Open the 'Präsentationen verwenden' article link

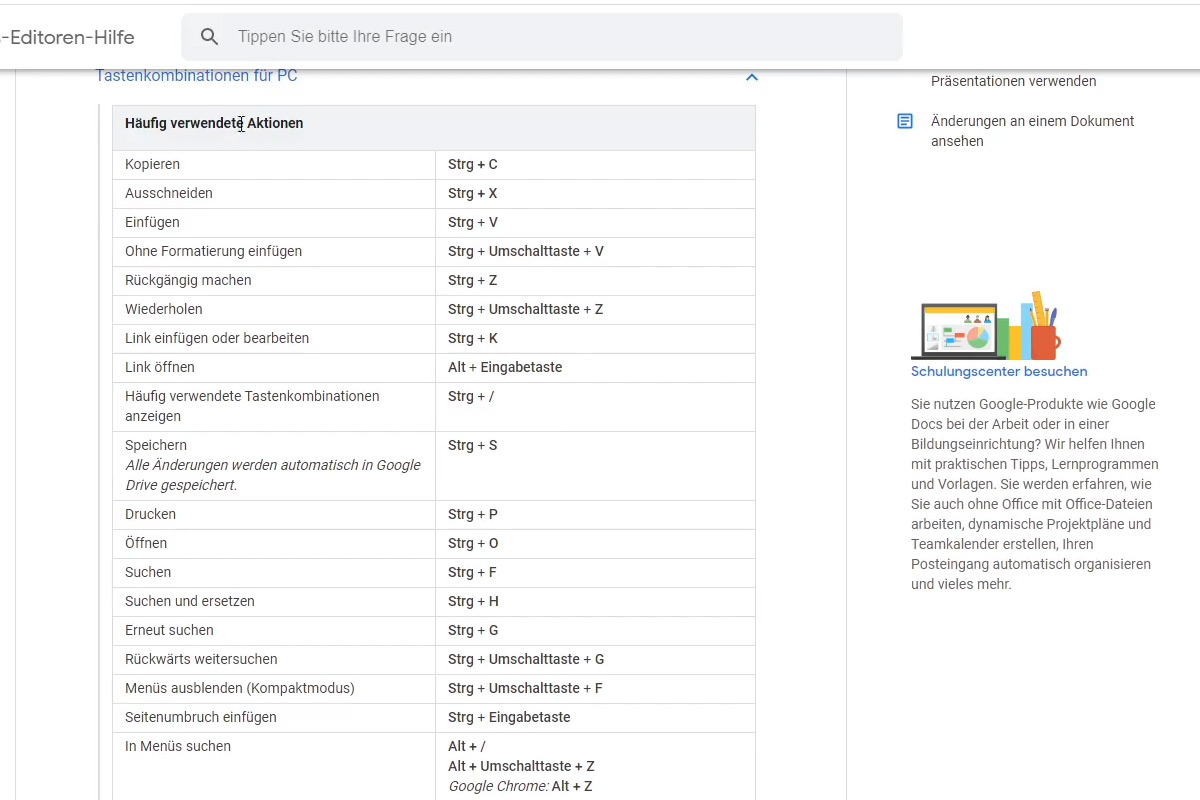[1013, 81]
